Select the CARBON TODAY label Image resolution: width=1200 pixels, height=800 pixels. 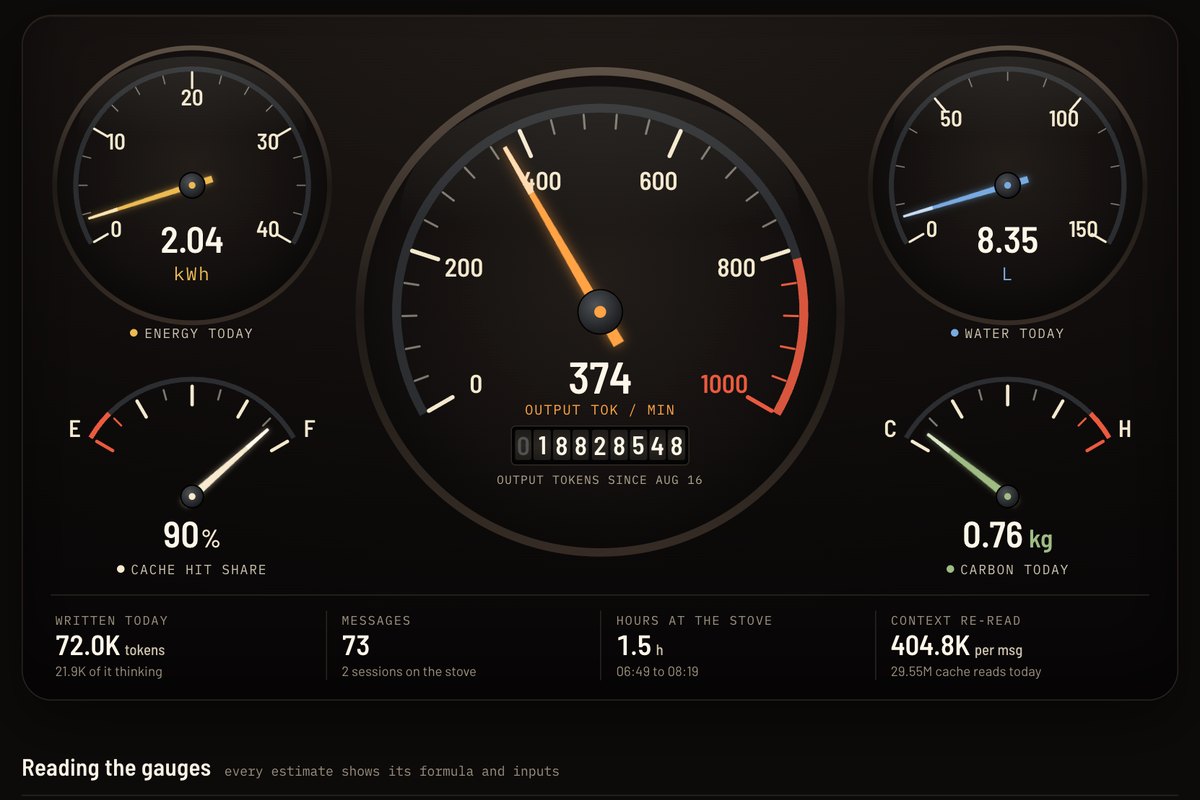[1014, 569]
